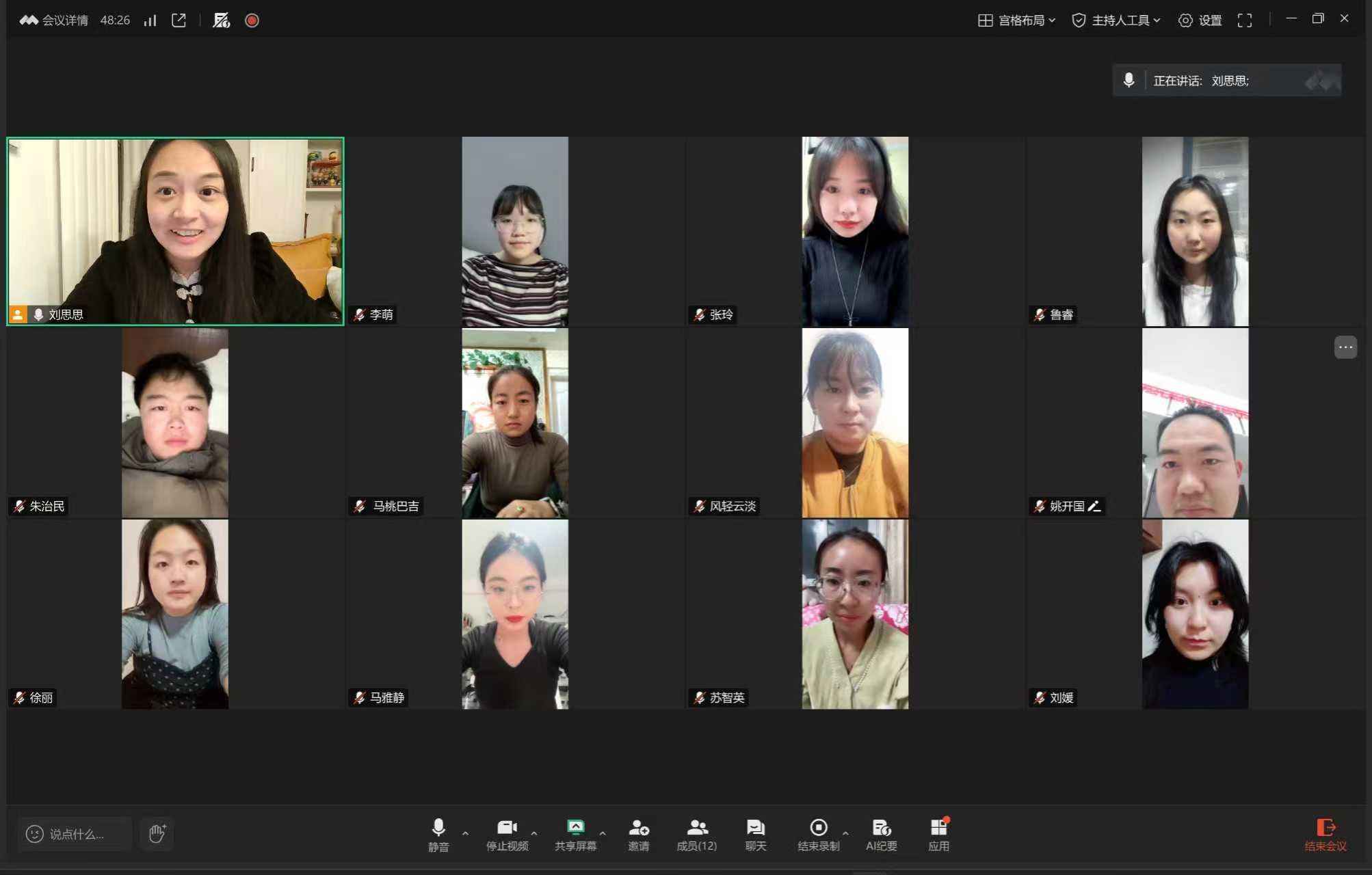The height and width of the screenshot is (875, 1372).
Task: Stop the video camera
Action: [507, 834]
